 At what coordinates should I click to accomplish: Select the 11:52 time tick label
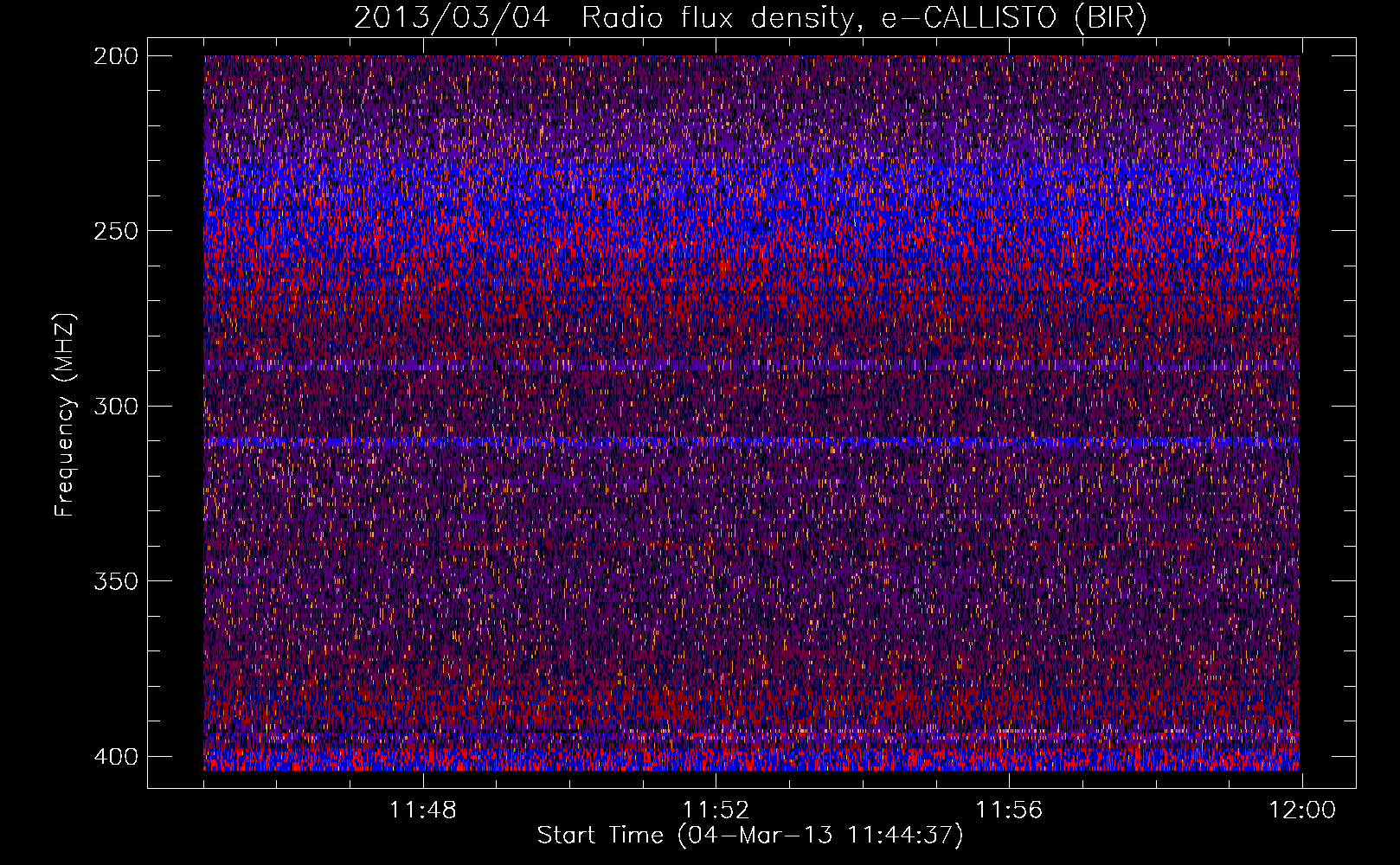pyautogui.click(x=716, y=811)
